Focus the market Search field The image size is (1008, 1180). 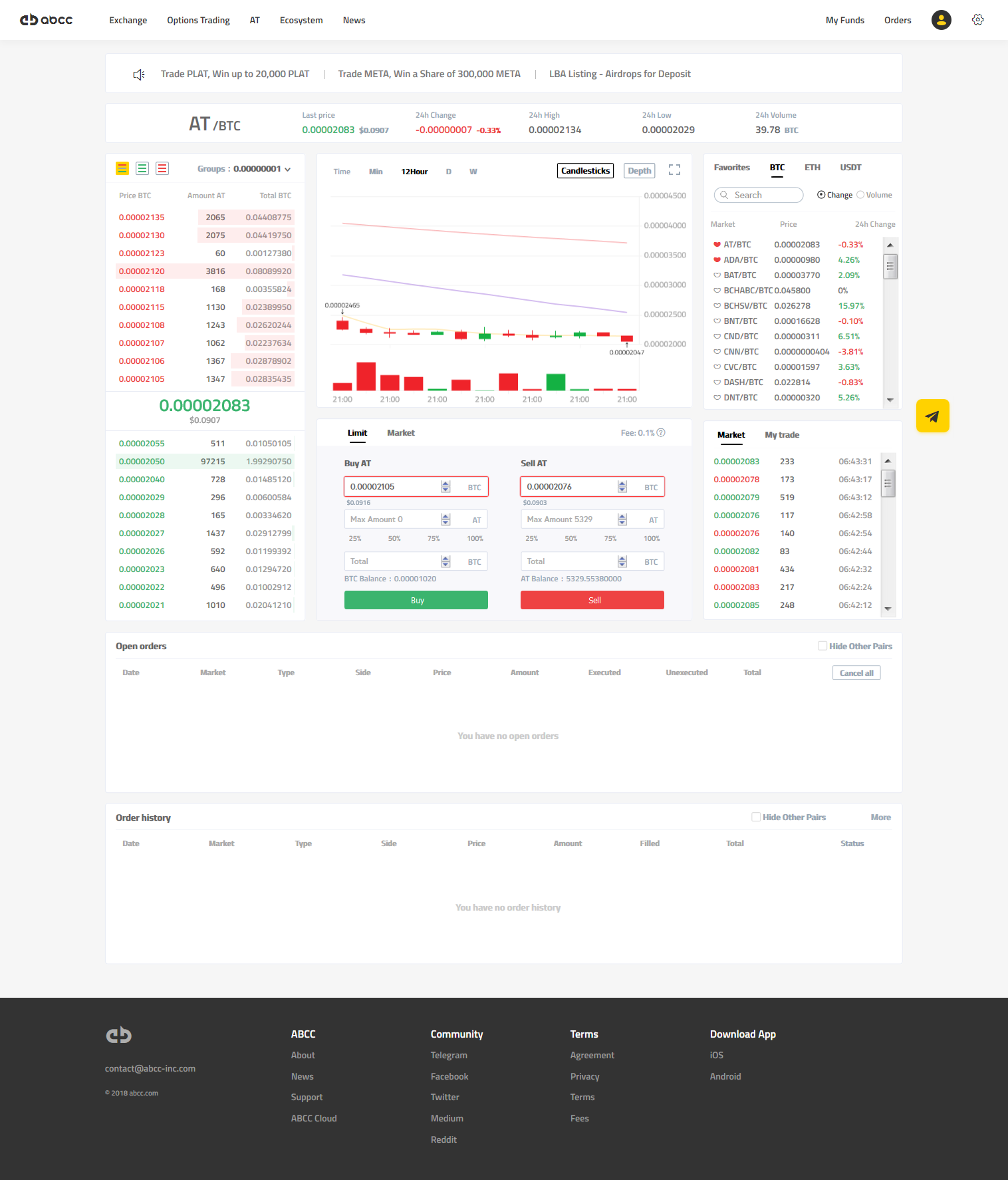759,195
